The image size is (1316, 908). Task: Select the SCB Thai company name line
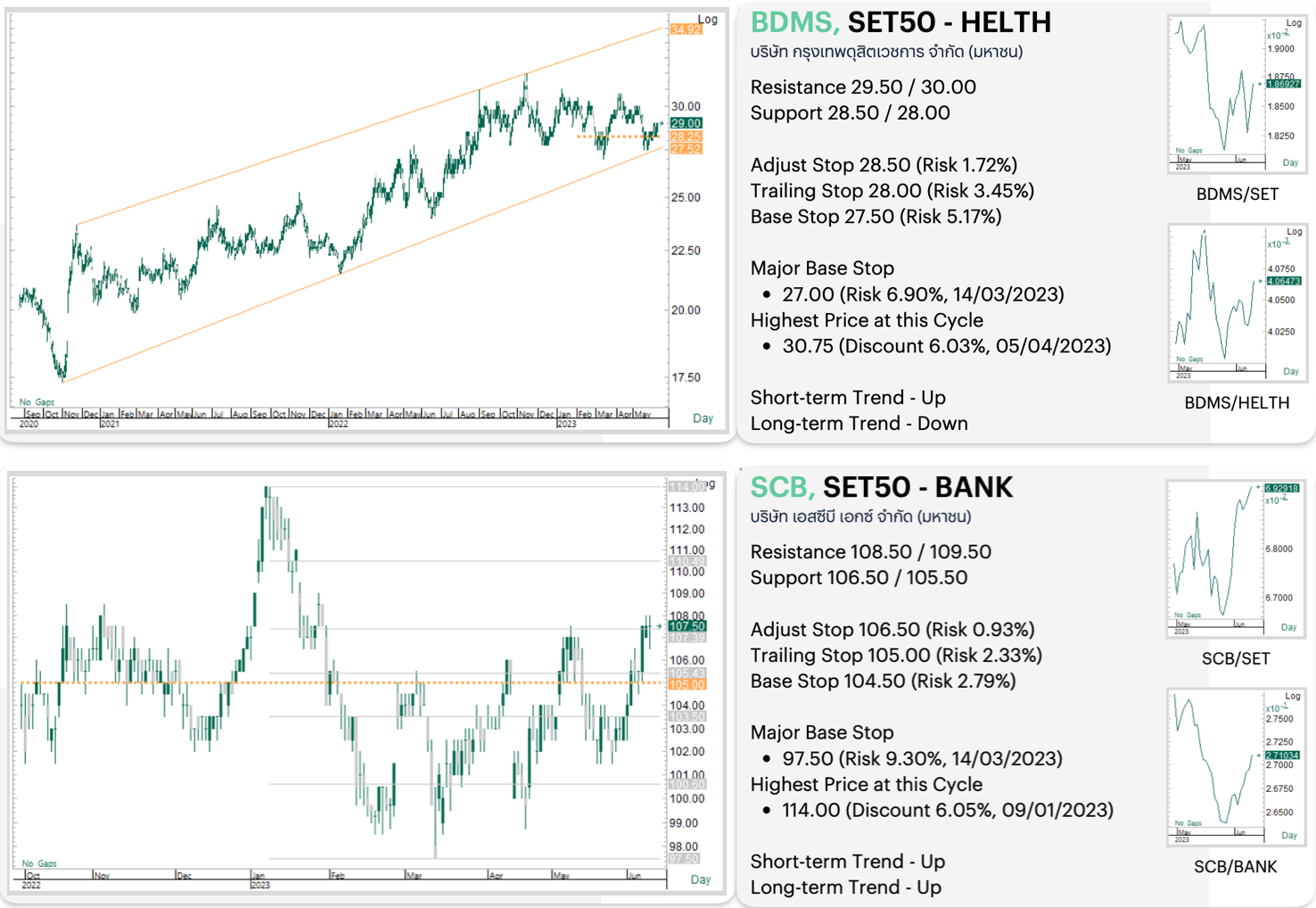point(860,516)
